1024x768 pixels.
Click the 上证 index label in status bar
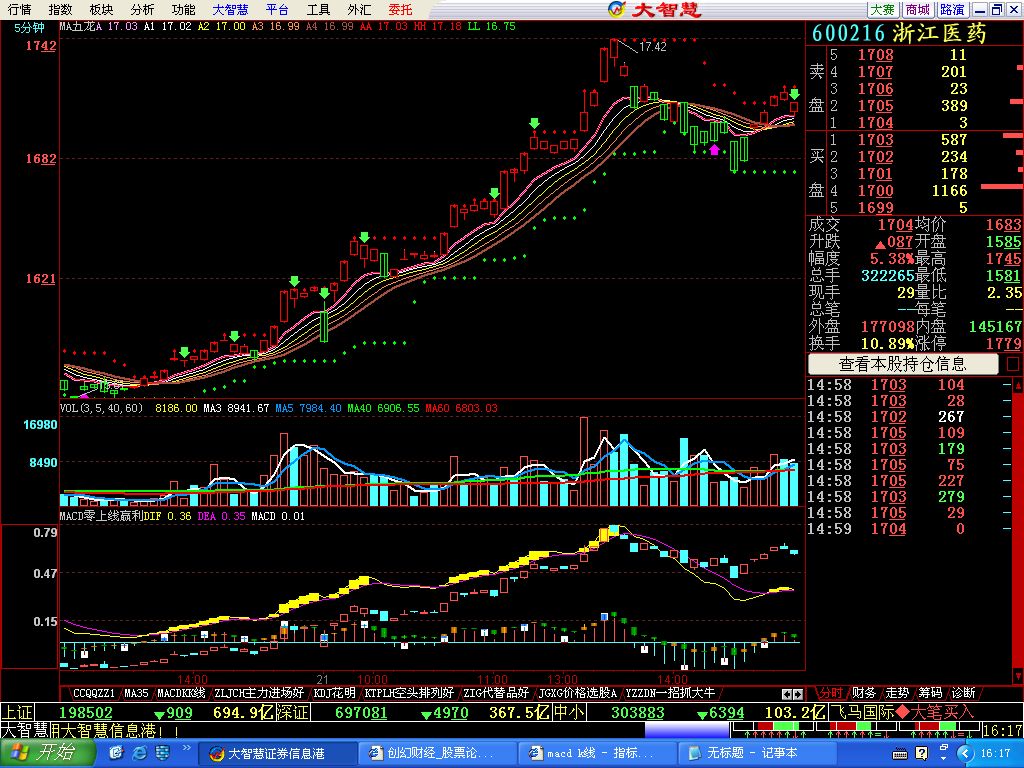tap(16, 712)
